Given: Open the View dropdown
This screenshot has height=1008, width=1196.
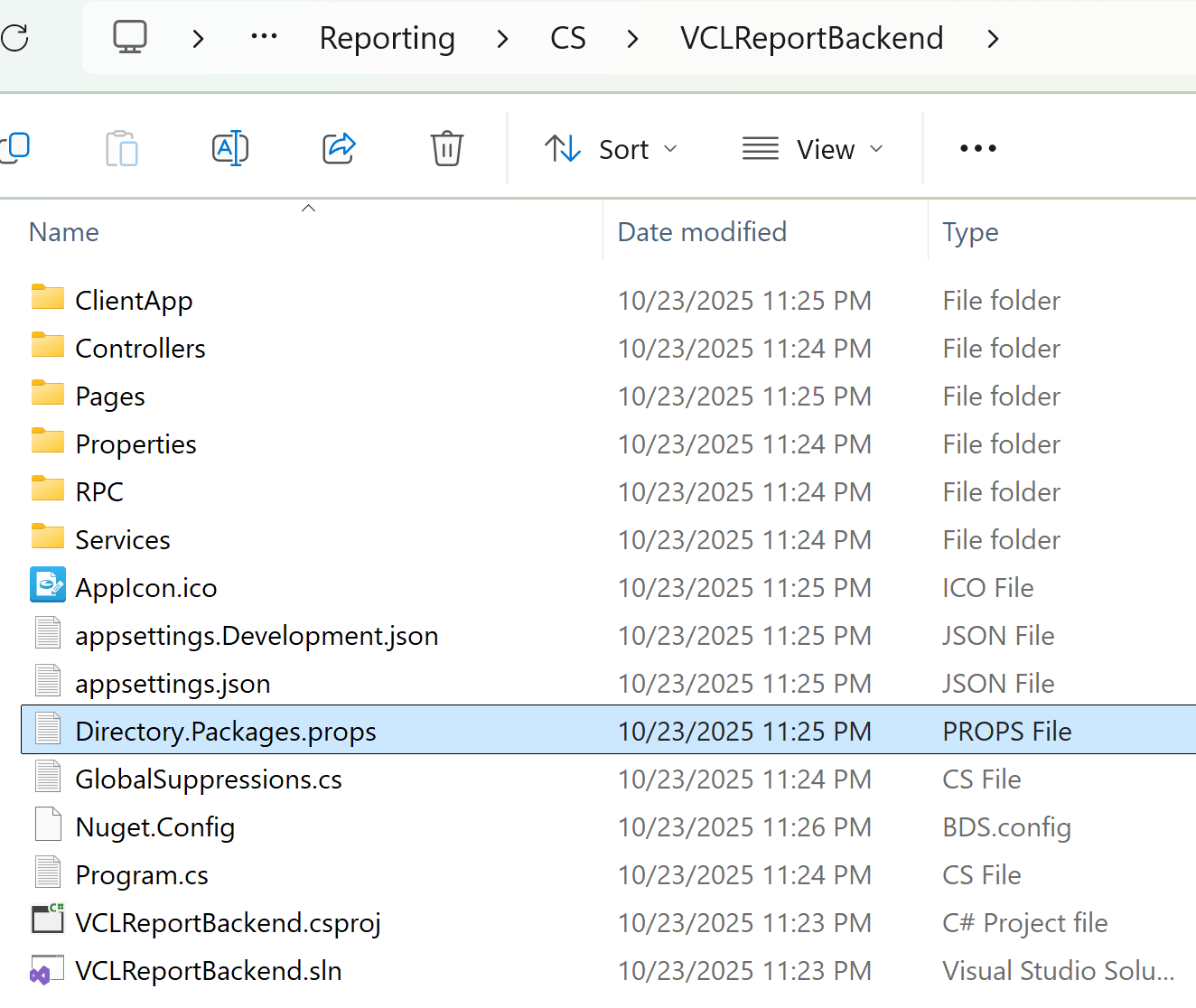Looking at the screenshot, I should (x=812, y=148).
